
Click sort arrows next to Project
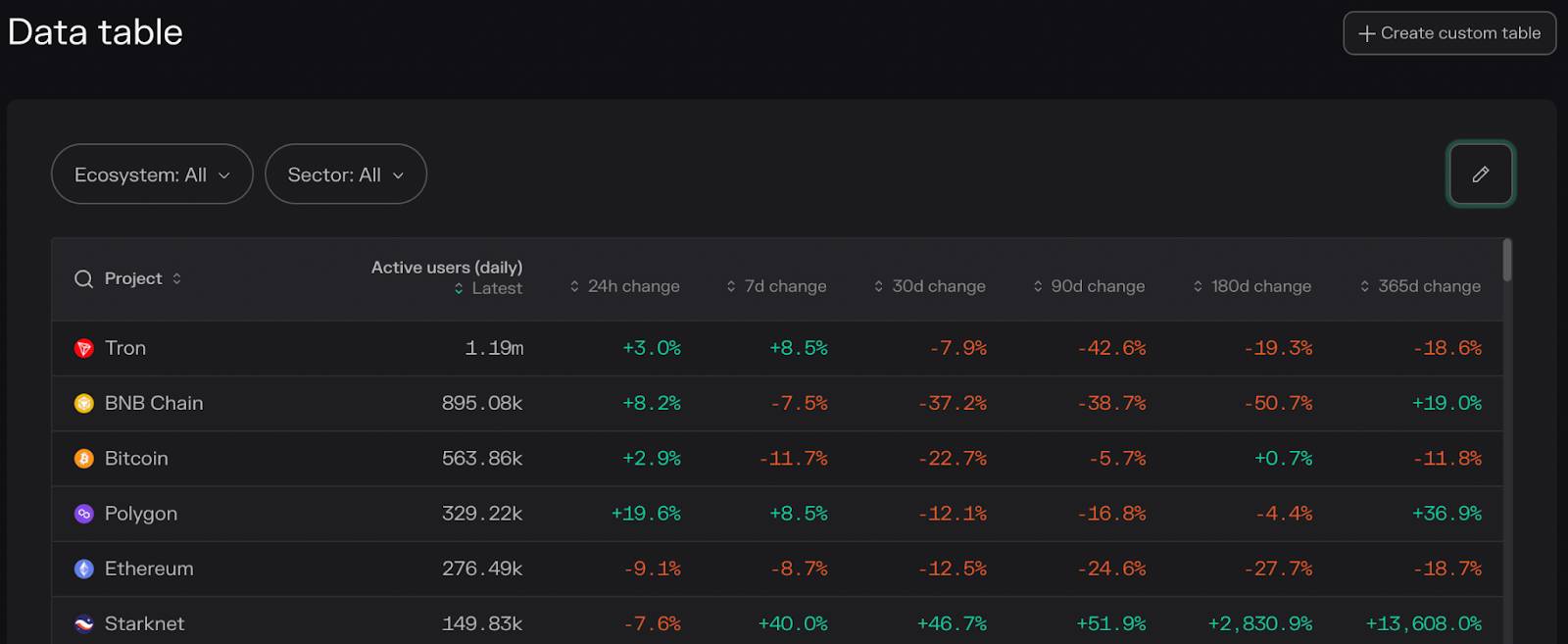click(176, 278)
